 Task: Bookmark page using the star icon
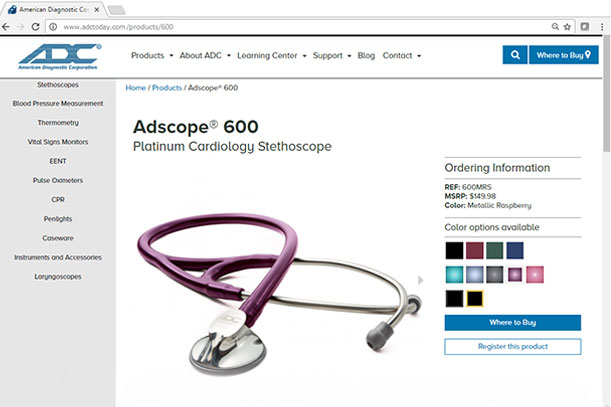click(x=567, y=27)
